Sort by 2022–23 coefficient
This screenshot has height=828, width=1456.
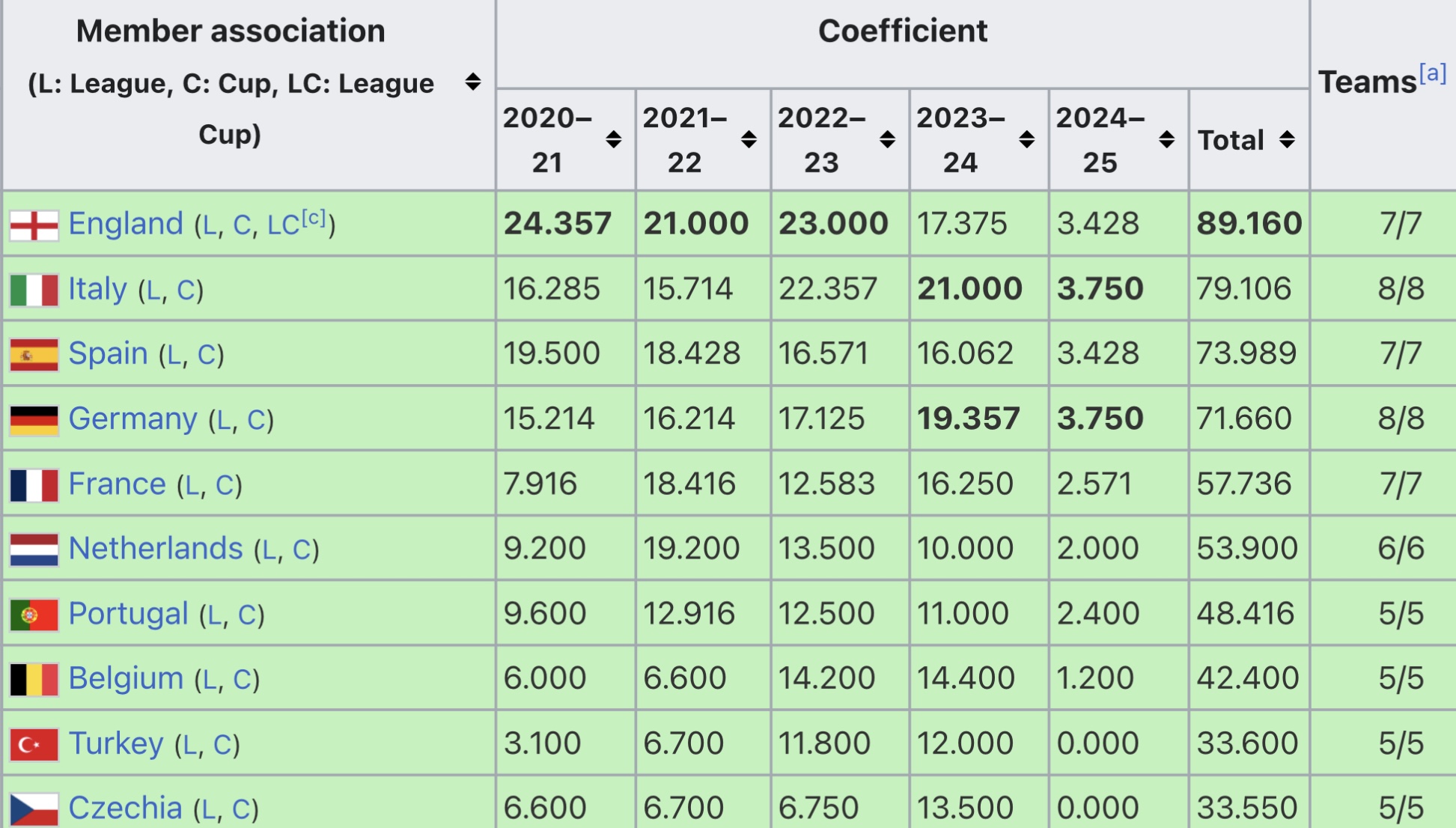coord(888,139)
